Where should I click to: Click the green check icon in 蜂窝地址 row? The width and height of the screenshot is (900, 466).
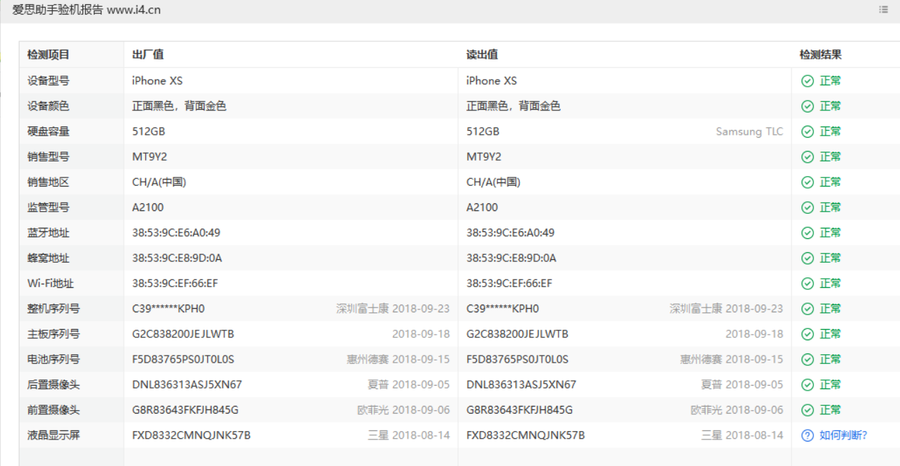[808, 258]
